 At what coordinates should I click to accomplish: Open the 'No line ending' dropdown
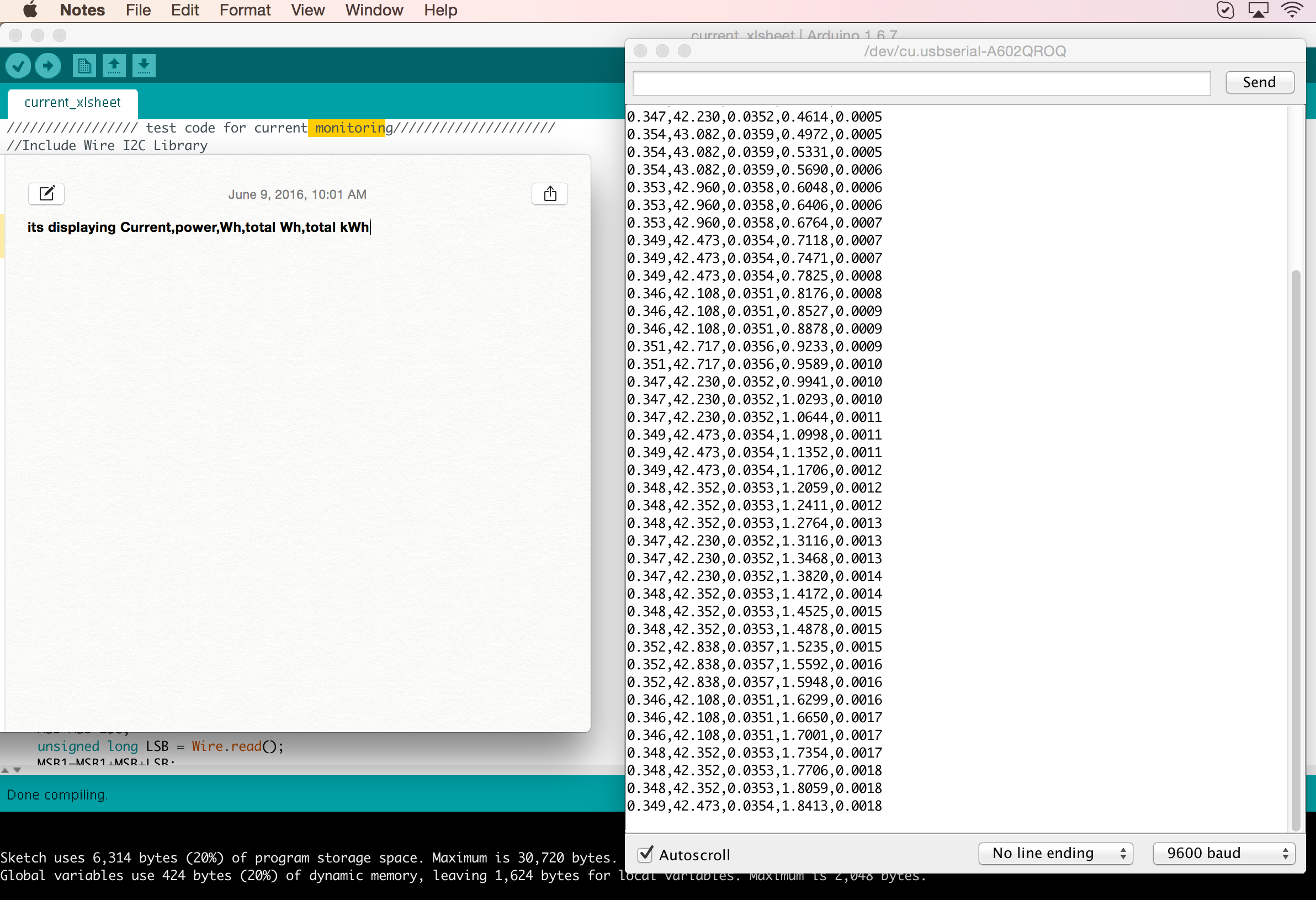[x=1055, y=853]
